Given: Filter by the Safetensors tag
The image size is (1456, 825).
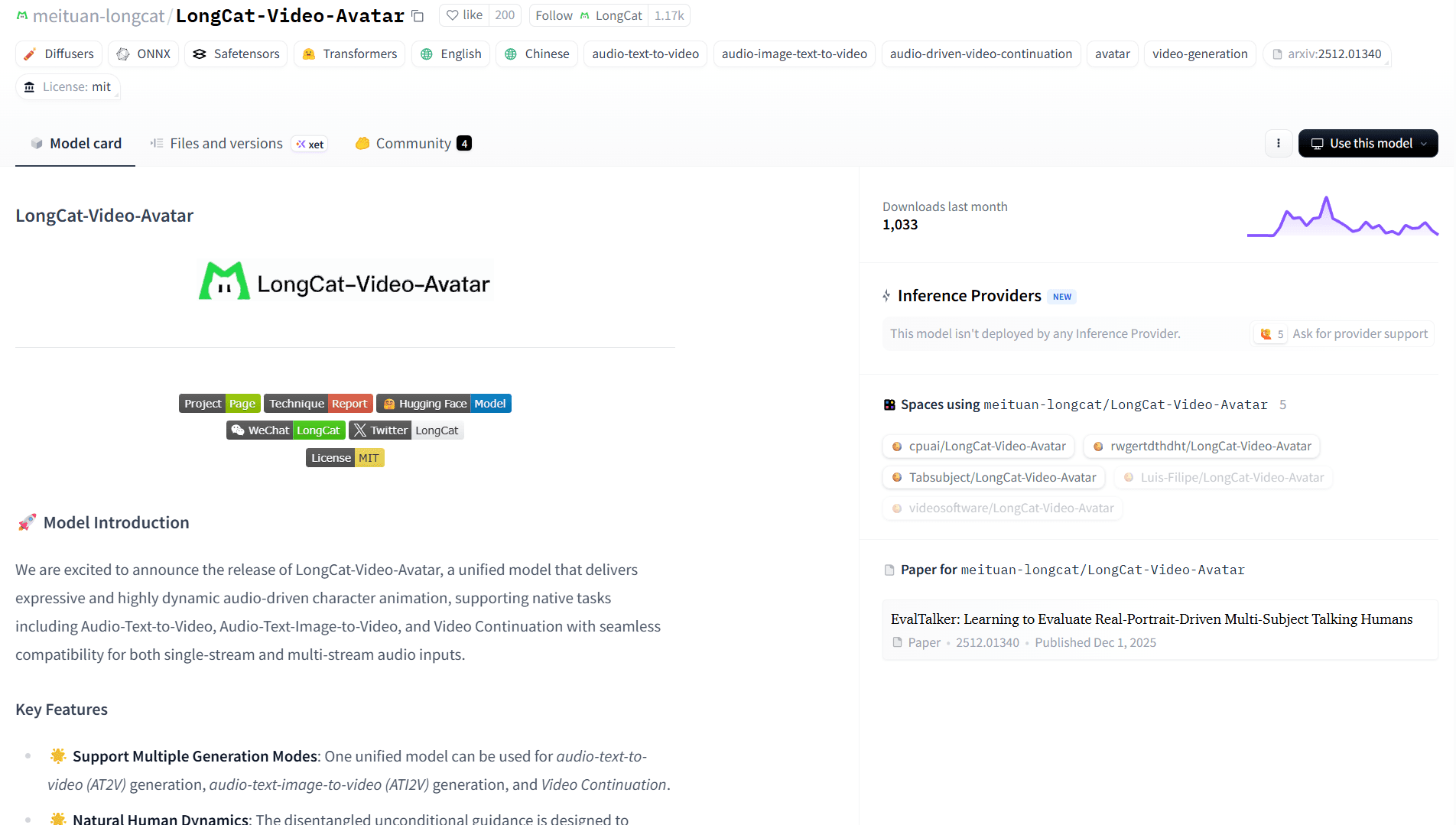Looking at the screenshot, I should 236,54.
